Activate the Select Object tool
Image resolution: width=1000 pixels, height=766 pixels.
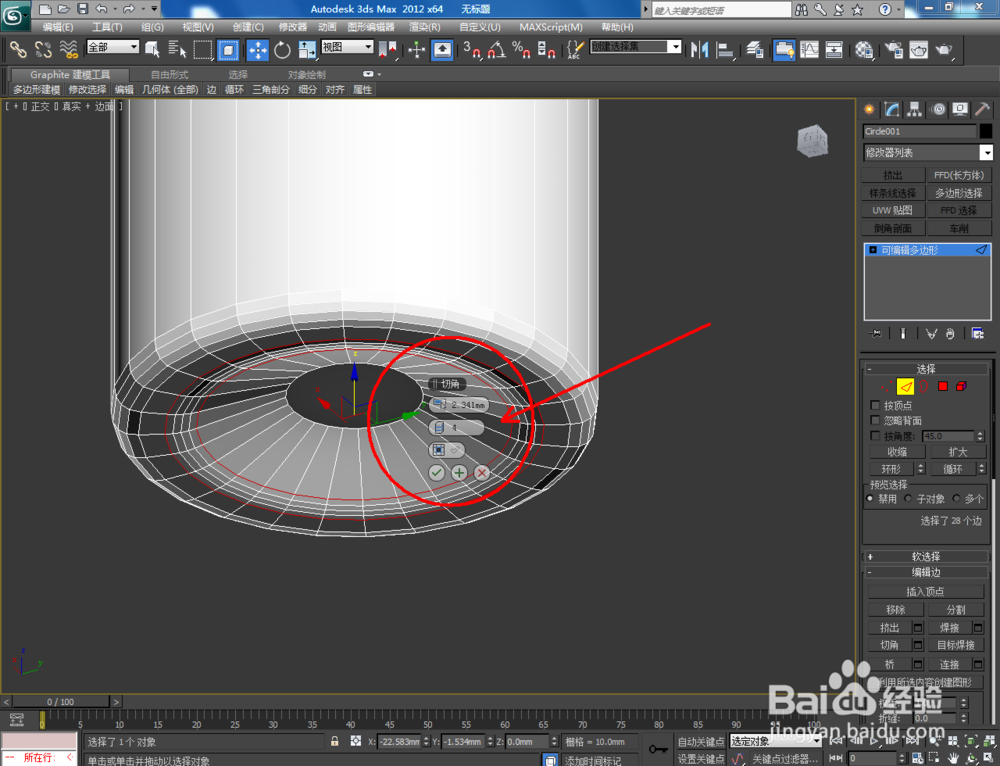coord(152,49)
